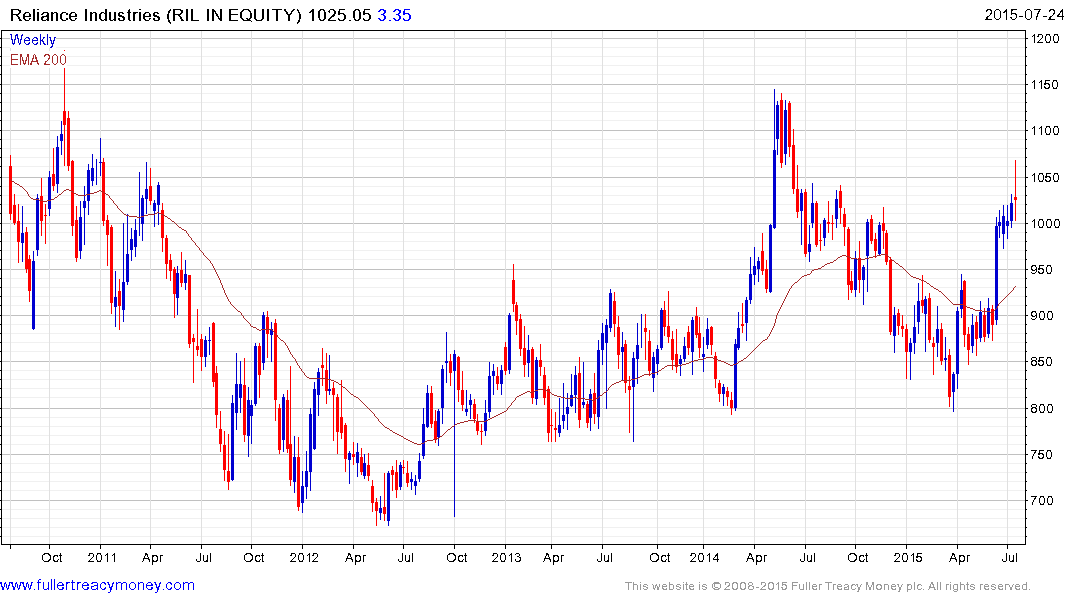Click the 1150 price axis label

point(1046,85)
